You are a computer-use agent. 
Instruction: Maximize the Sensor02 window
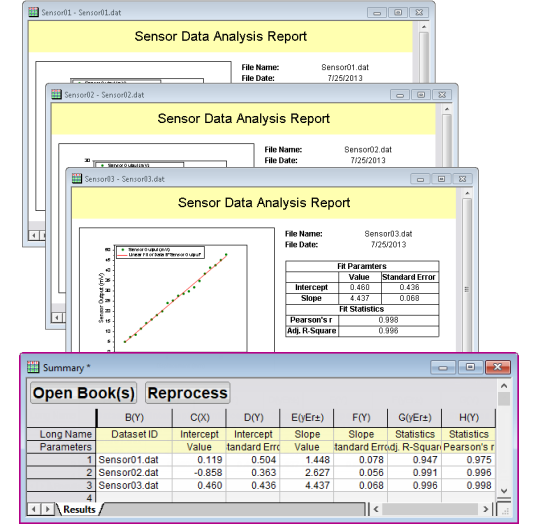pos(421,95)
